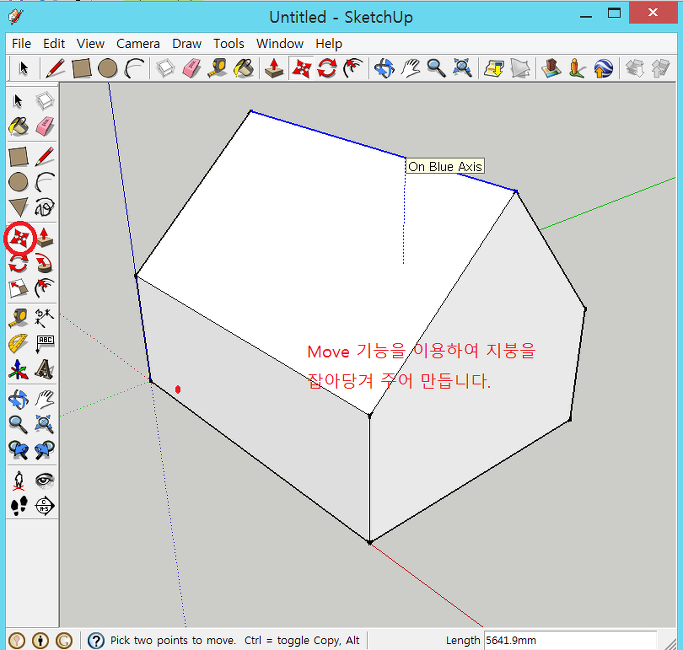This screenshot has width=683, height=650.
Task: Select the 3D Text tool
Action: (x=44, y=369)
